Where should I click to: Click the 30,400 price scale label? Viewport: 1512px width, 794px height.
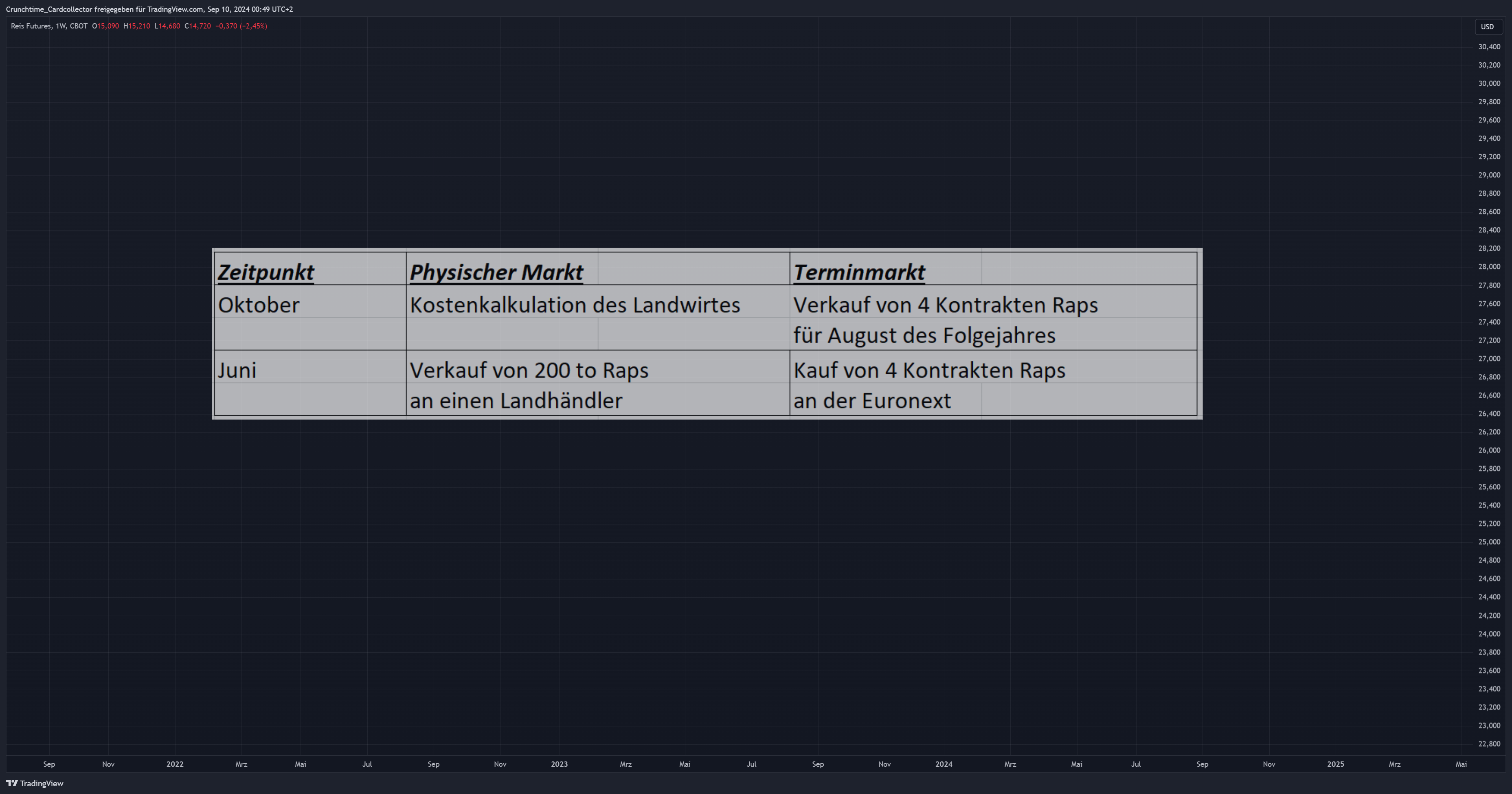[x=1489, y=47]
